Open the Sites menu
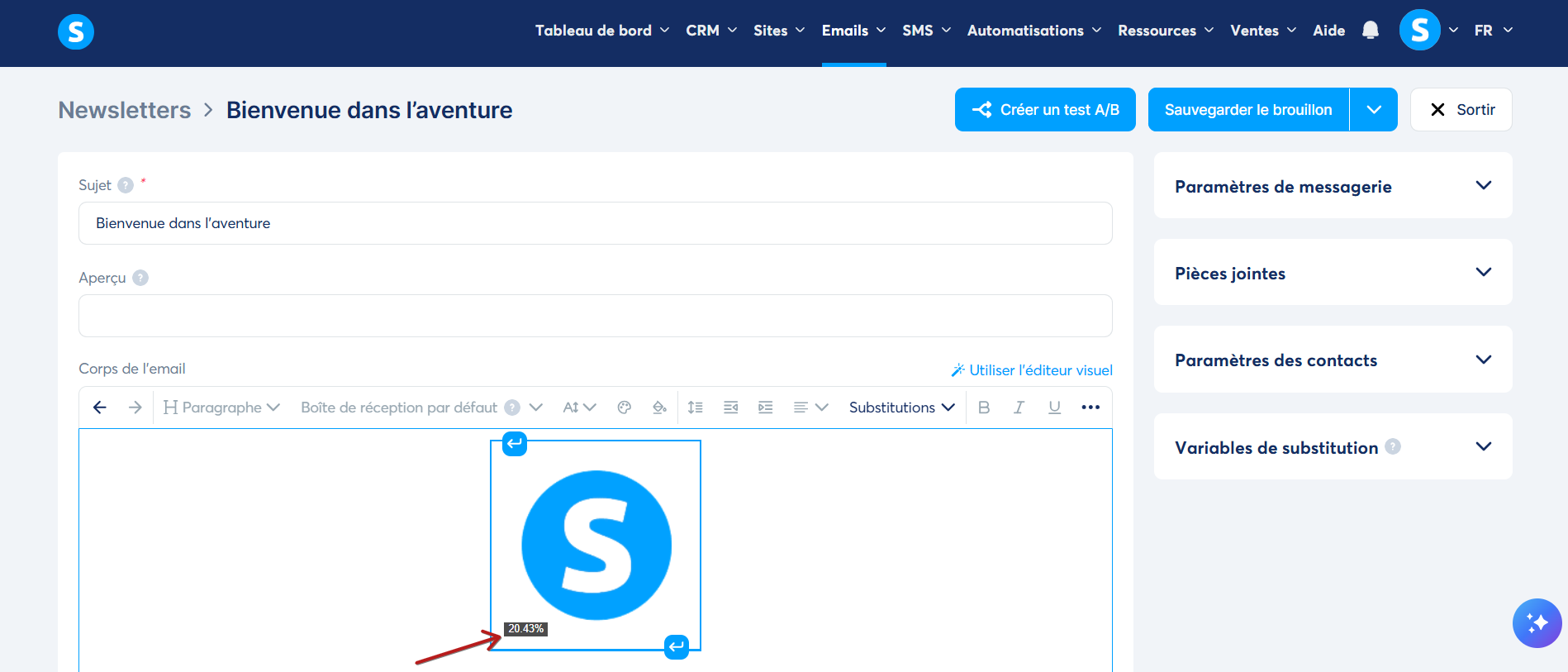Viewport: 1568px width, 672px height. (x=779, y=31)
